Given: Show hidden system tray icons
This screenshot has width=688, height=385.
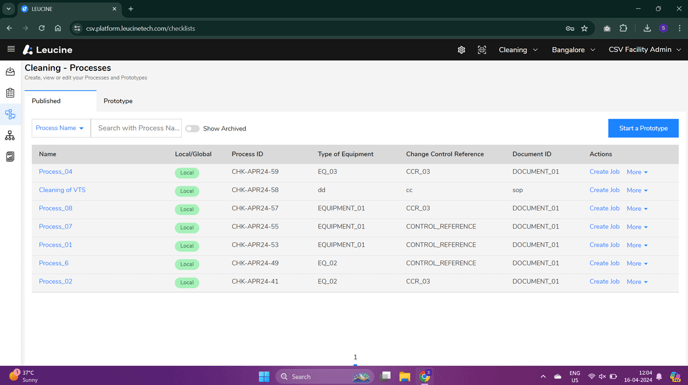Looking at the screenshot, I should (543, 377).
